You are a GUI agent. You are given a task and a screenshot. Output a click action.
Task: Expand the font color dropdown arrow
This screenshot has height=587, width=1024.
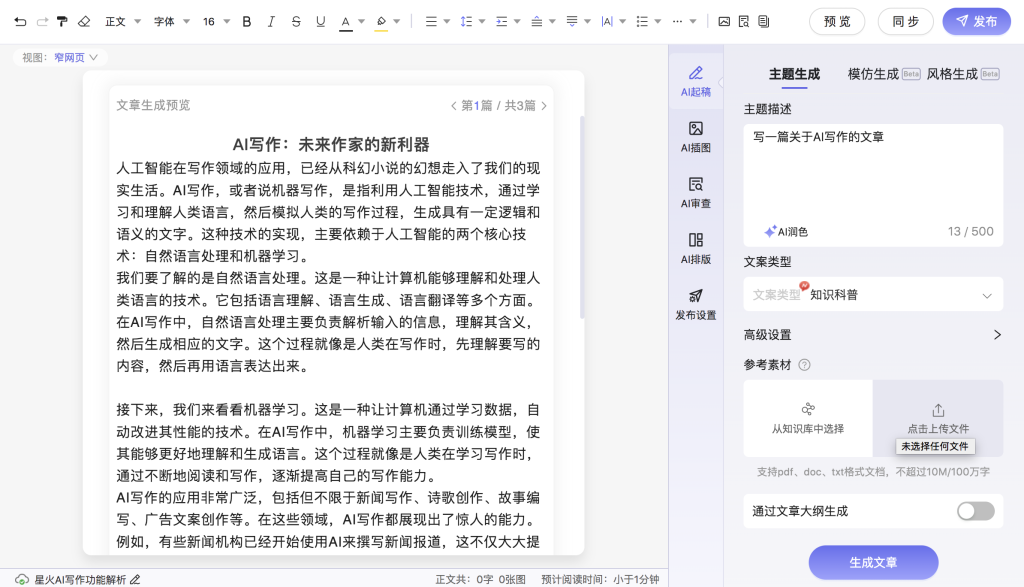[x=362, y=22]
